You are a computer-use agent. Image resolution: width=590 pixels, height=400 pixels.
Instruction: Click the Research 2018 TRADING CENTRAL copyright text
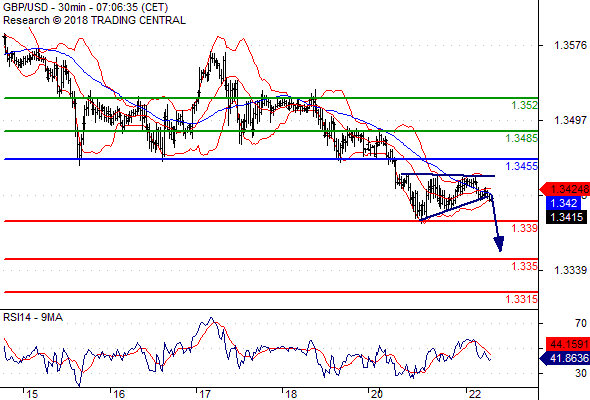(94, 20)
